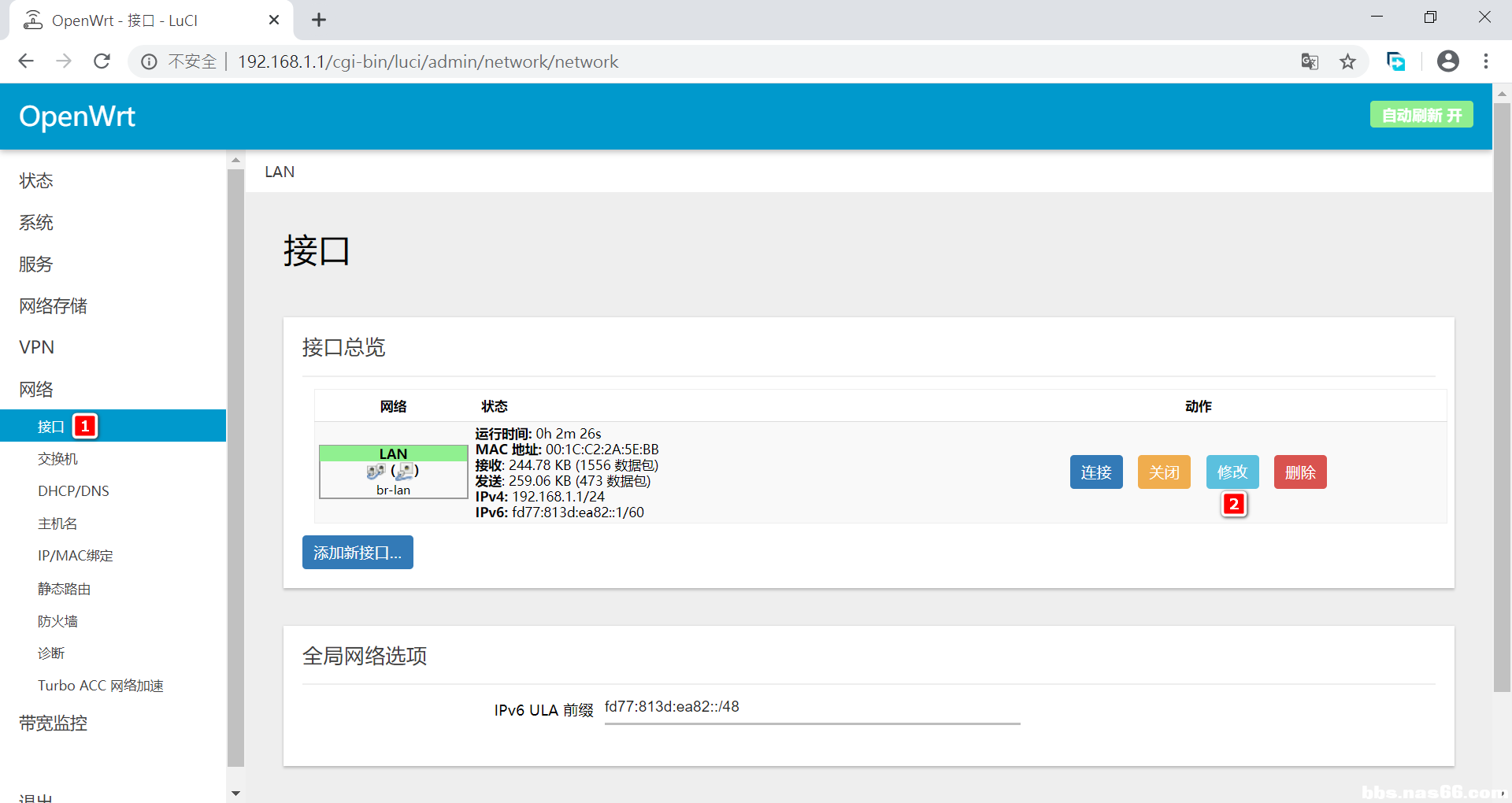
Task: Click the page vertical scrollbar thumb
Action: coord(1502,397)
